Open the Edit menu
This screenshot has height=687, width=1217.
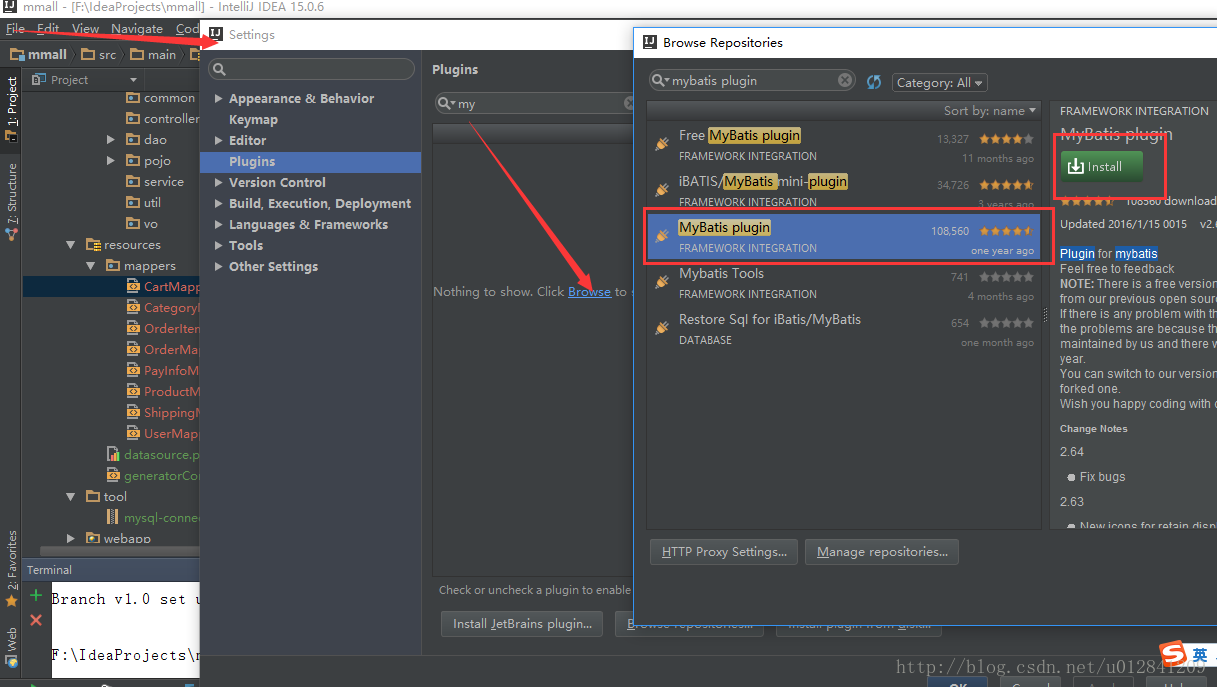click(48, 29)
